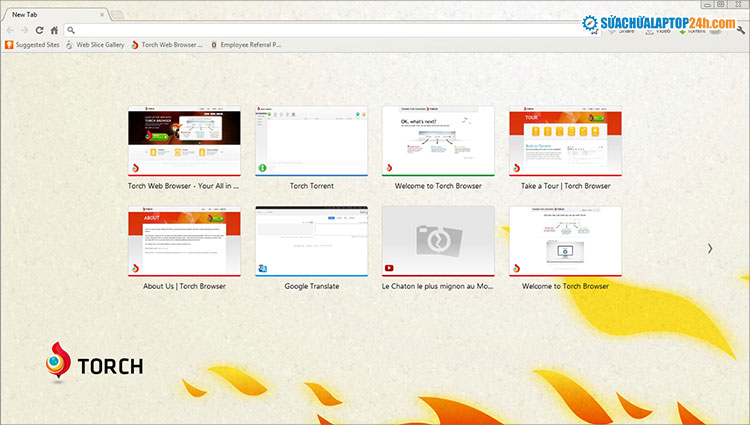The image size is (750, 425).
Task: Click the forward navigation arrow
Action: (25, 30)
